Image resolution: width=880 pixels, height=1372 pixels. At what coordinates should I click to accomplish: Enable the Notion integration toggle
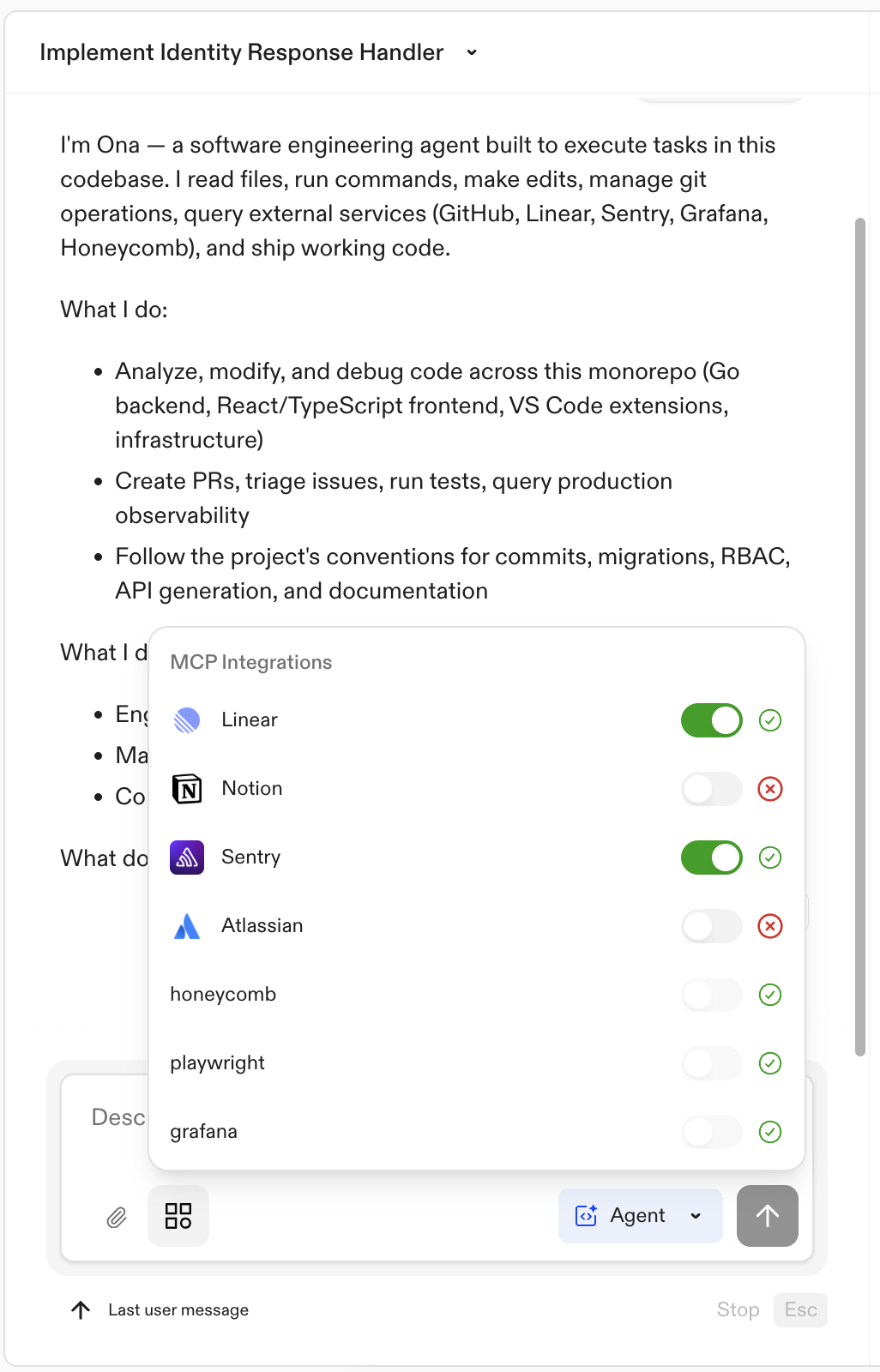pyautogui.click(x=711, y=789)
